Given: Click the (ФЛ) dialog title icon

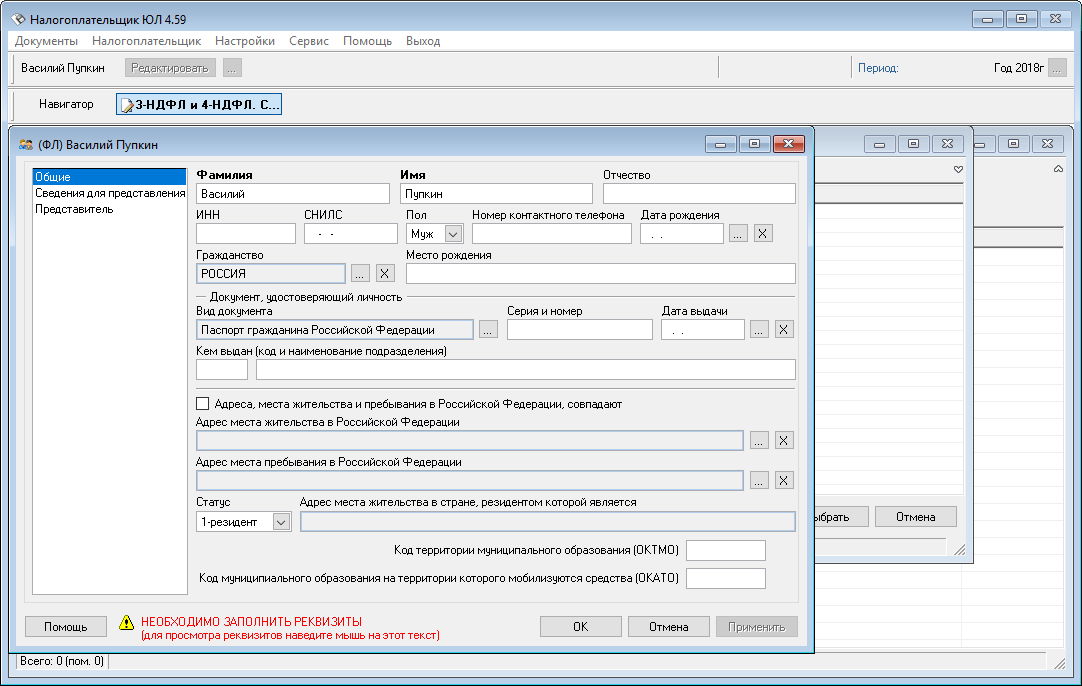Looking at the screenshot, I should [26, 145].
